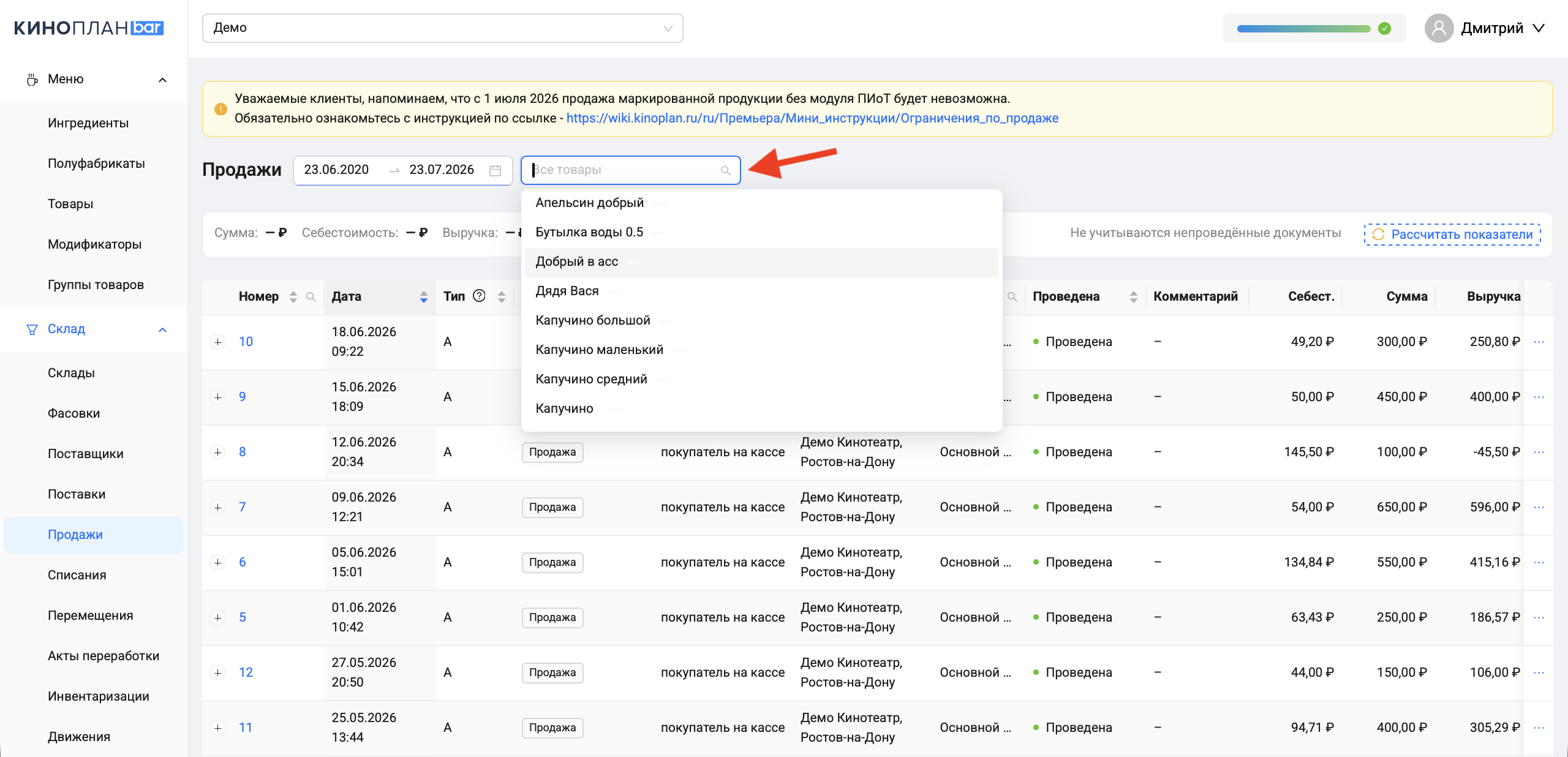Open sale number 12 link
1568x757 pixels.
(x=246, y=672)
